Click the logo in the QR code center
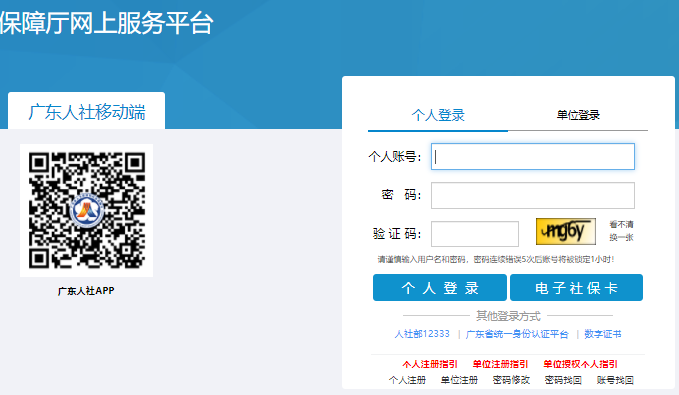This screenshot has height=395, width=679. pos(87,211)
